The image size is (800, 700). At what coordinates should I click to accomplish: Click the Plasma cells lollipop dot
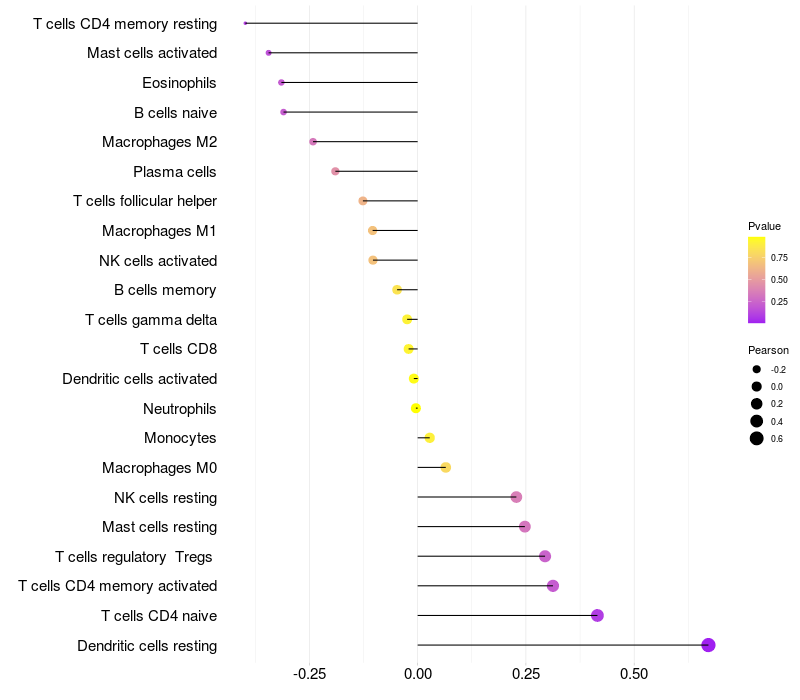(x=336, y=171)
